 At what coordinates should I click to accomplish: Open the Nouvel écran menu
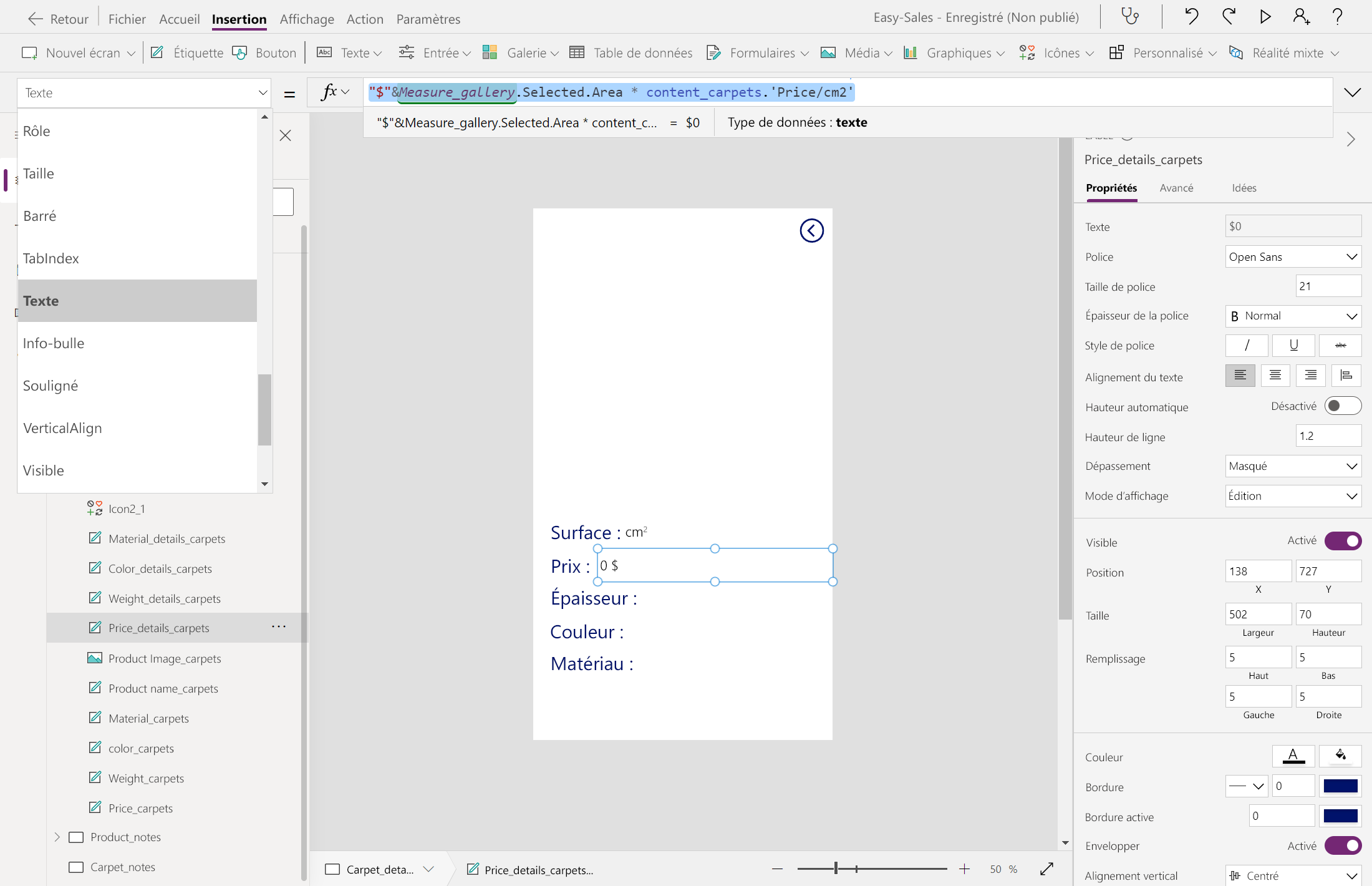(x=79, y=53)
